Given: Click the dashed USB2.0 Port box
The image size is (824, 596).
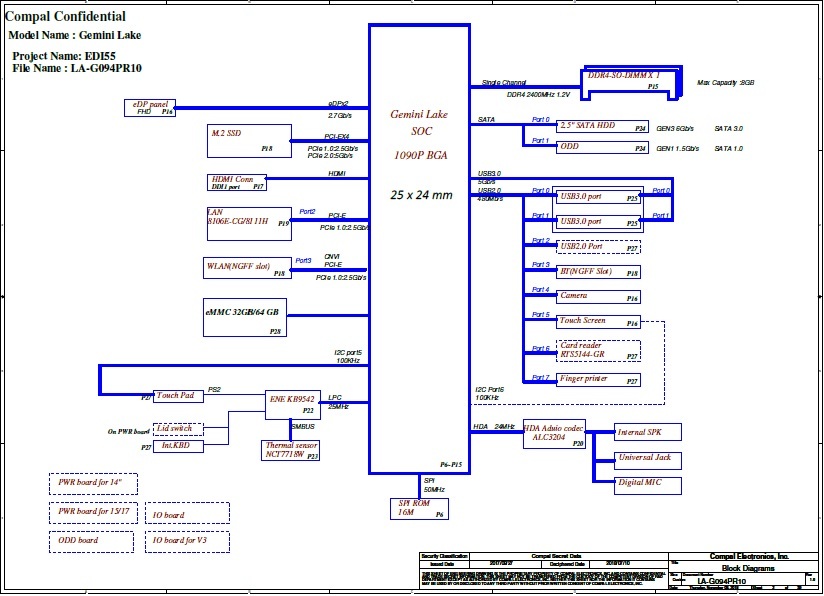Looking at the screenshot, I should point(598,246).
